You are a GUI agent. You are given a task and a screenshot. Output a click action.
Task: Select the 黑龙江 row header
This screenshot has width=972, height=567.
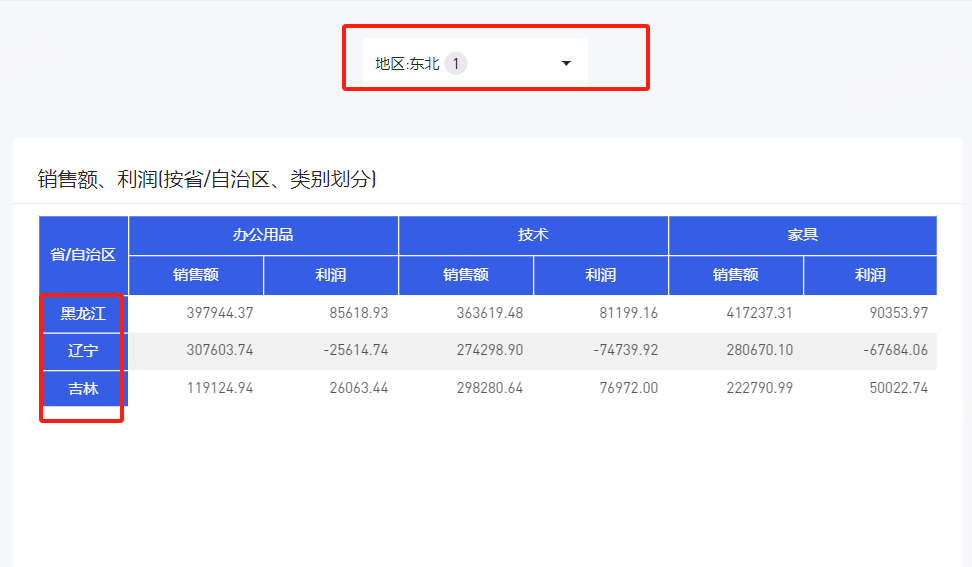(84, 313)
